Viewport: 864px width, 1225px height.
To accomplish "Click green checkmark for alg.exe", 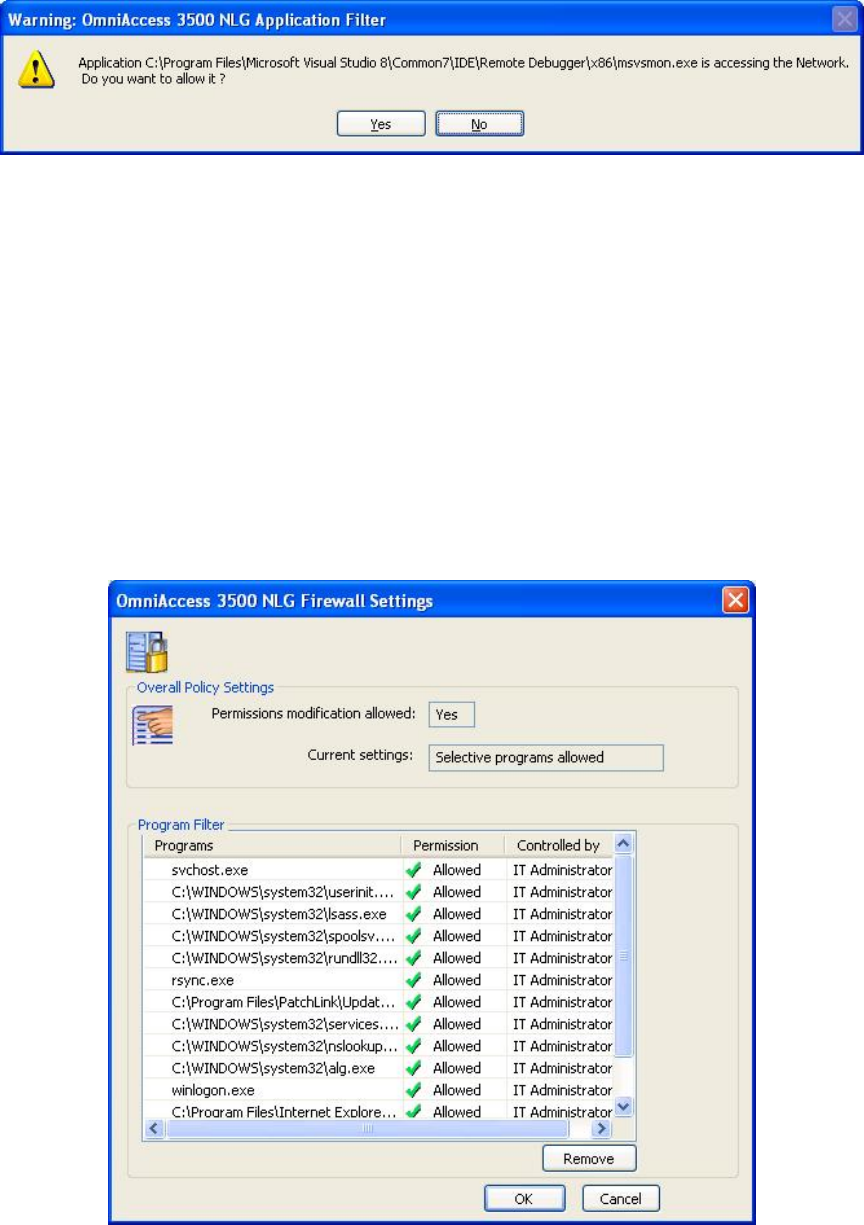I will (414, 1068).
